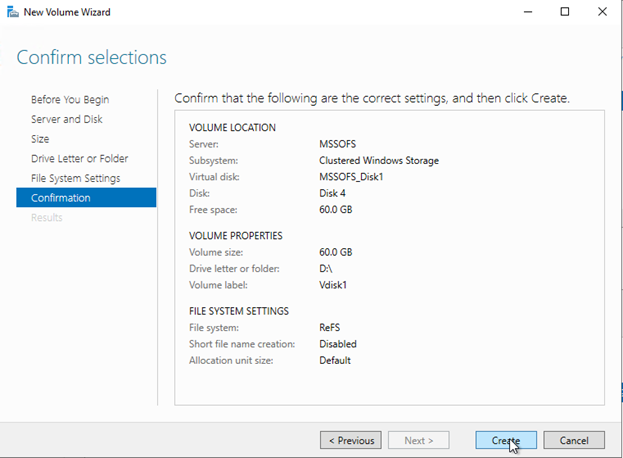Click the New Volume Wizard title bar icon
623x458 pixels.
(12, 12)
